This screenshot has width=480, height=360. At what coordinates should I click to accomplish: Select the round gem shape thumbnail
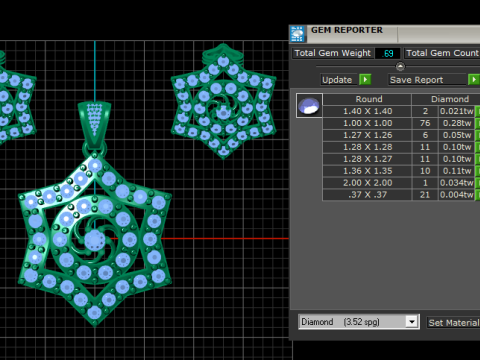pos(309,106)
